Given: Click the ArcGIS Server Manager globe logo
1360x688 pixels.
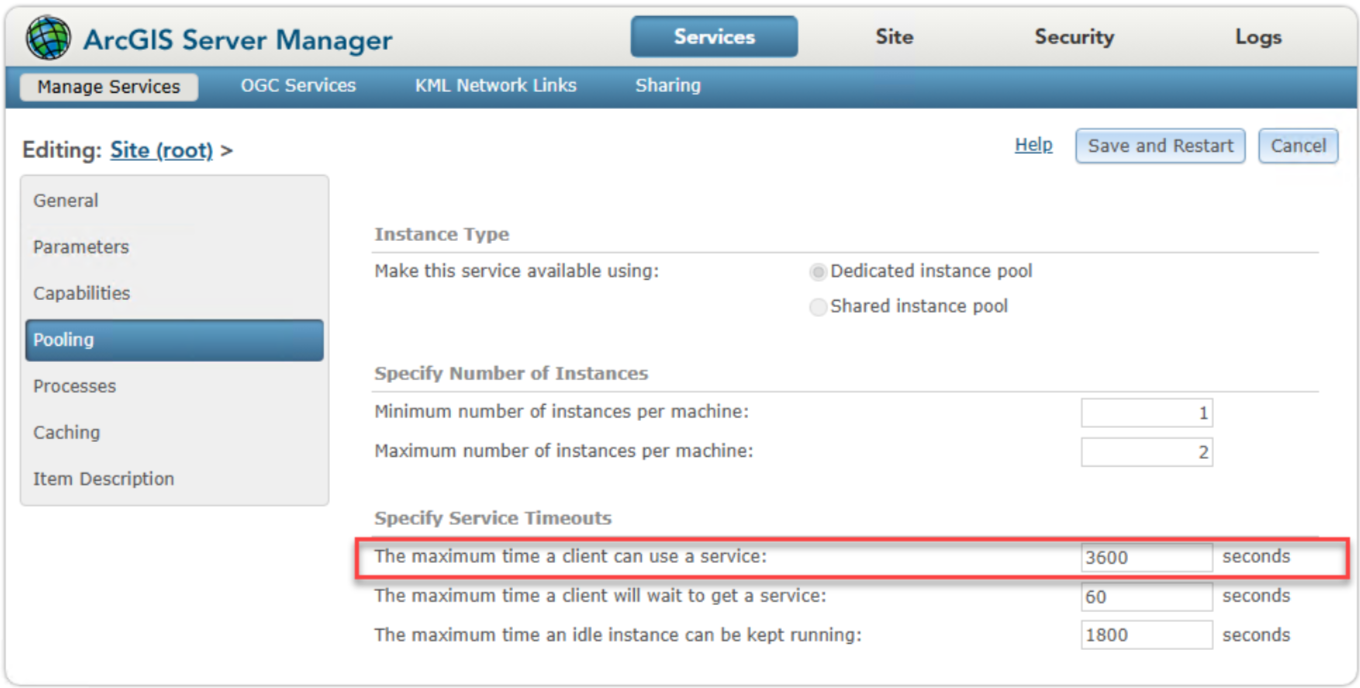Looking at the screenshot, I should (x=49, y=39).
